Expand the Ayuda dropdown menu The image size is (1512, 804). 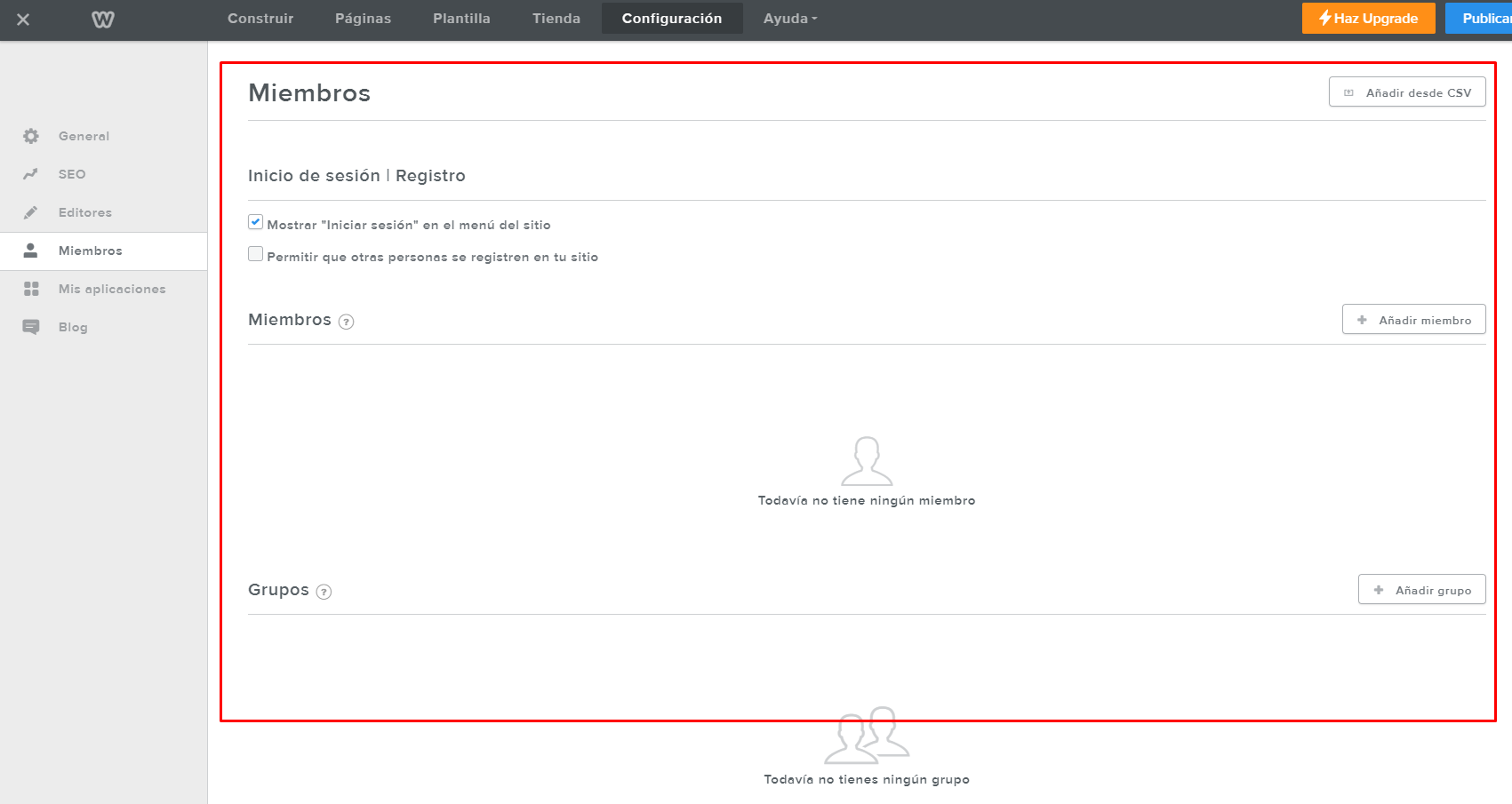pyautogui.click(x=790, y=19)
